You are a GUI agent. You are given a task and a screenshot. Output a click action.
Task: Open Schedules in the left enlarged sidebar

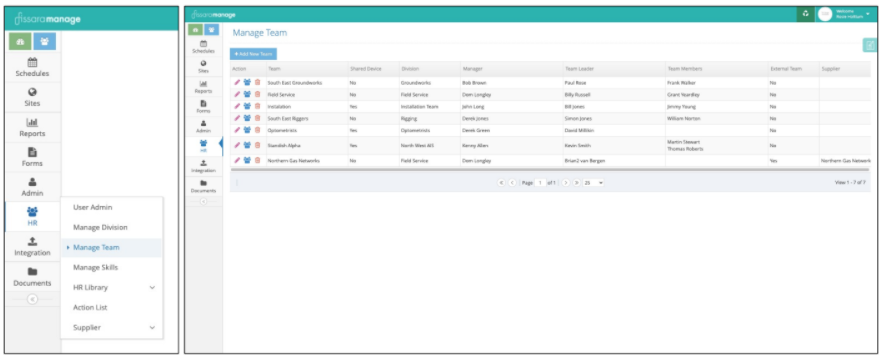[x=32, y=67]
